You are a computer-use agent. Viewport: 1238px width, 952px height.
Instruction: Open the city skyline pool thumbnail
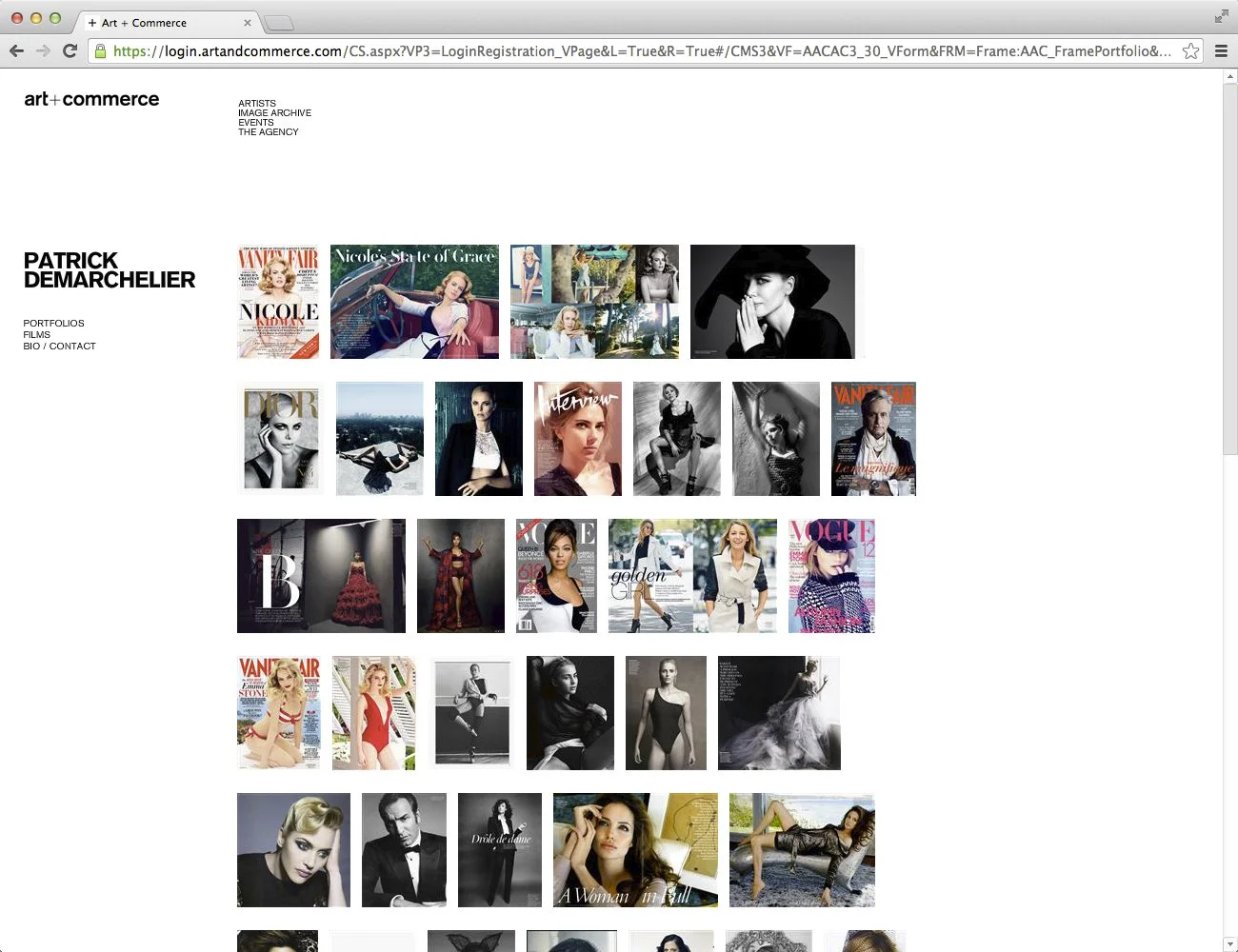379,439
